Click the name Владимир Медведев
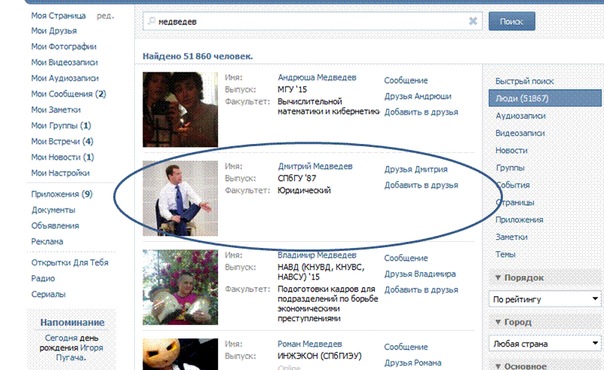Screen dimensions: 604x370 (317, 255)
